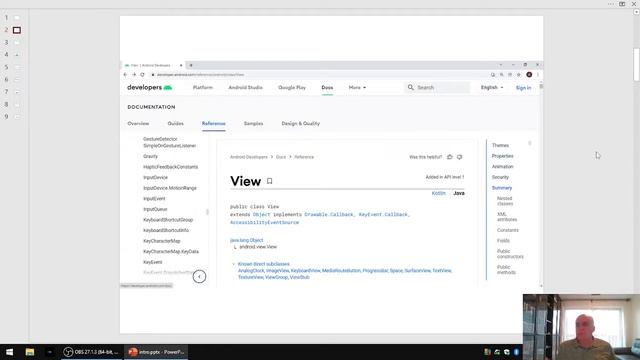640x360 pixels.
Task: Open InputDevice in the class list
Action: pyautogui.click(x=155, y=178)
